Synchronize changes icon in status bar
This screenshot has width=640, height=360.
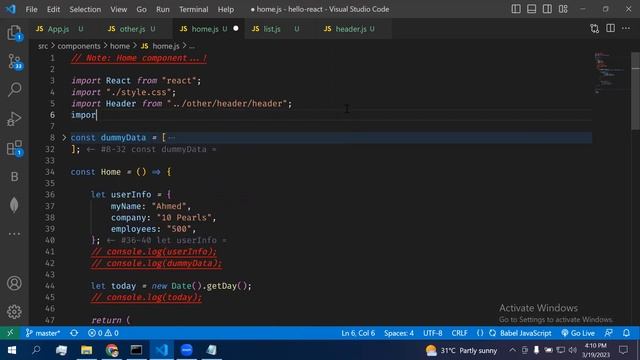(x=74, y=333)
